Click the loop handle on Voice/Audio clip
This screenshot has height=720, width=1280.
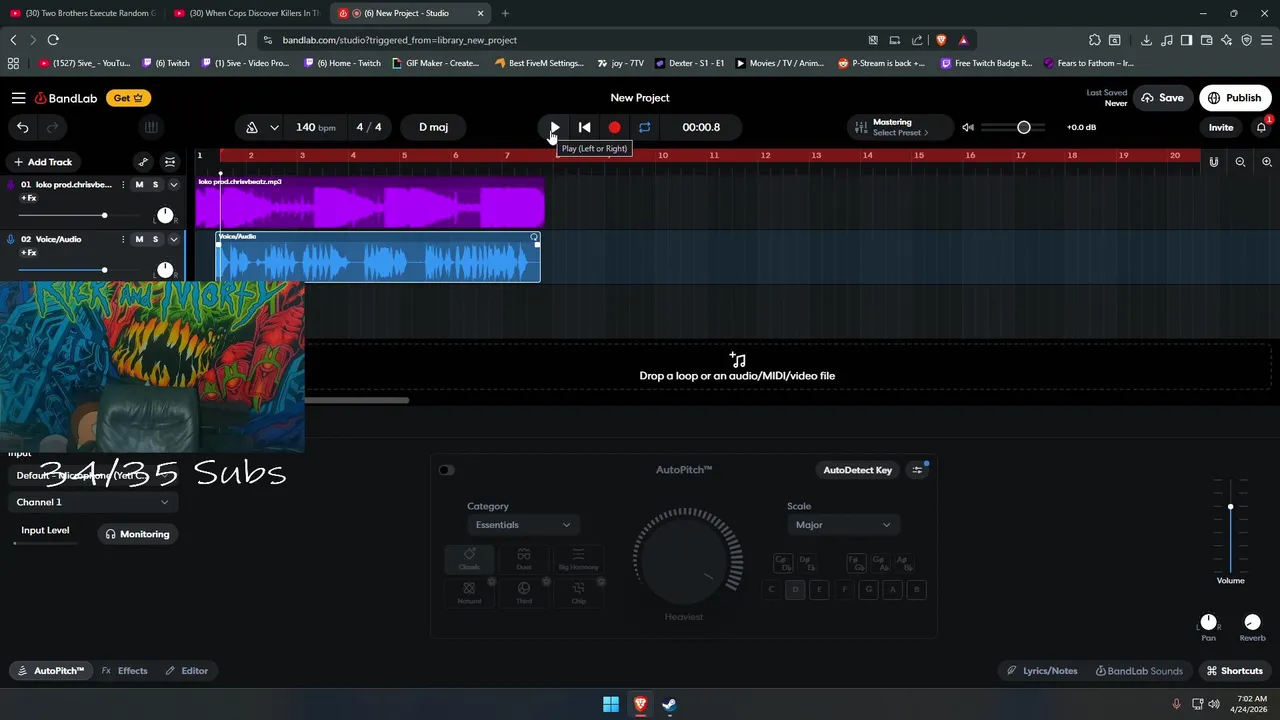pos(534,237)
